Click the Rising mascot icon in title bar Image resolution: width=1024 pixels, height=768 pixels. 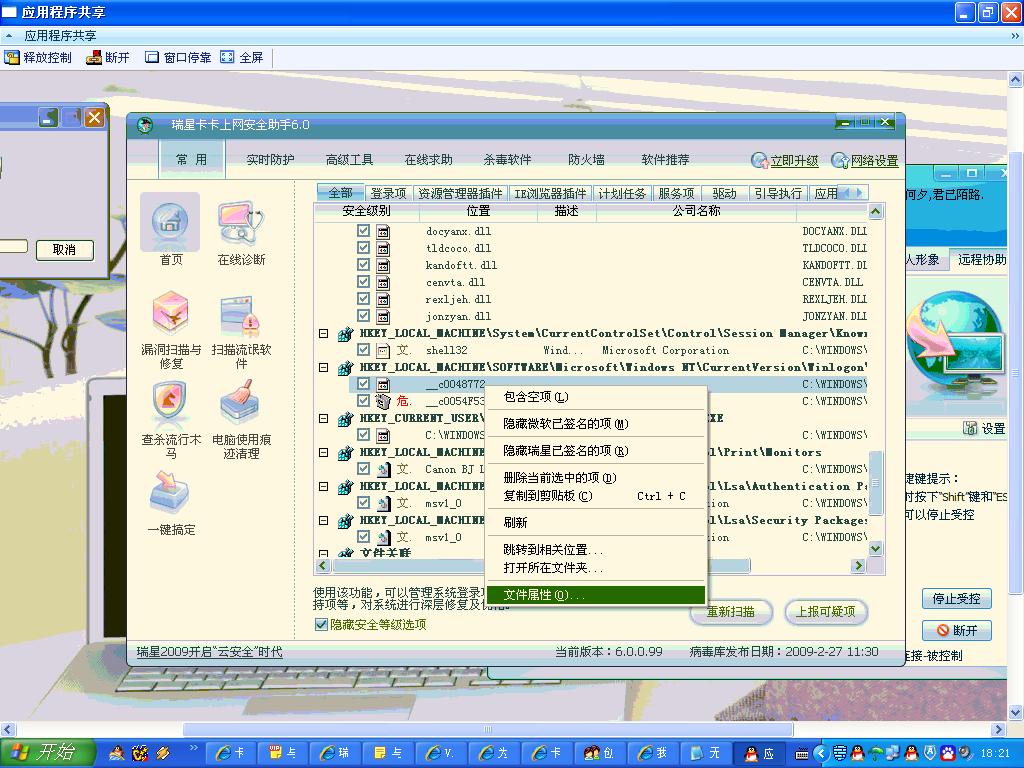click(145, 124)
